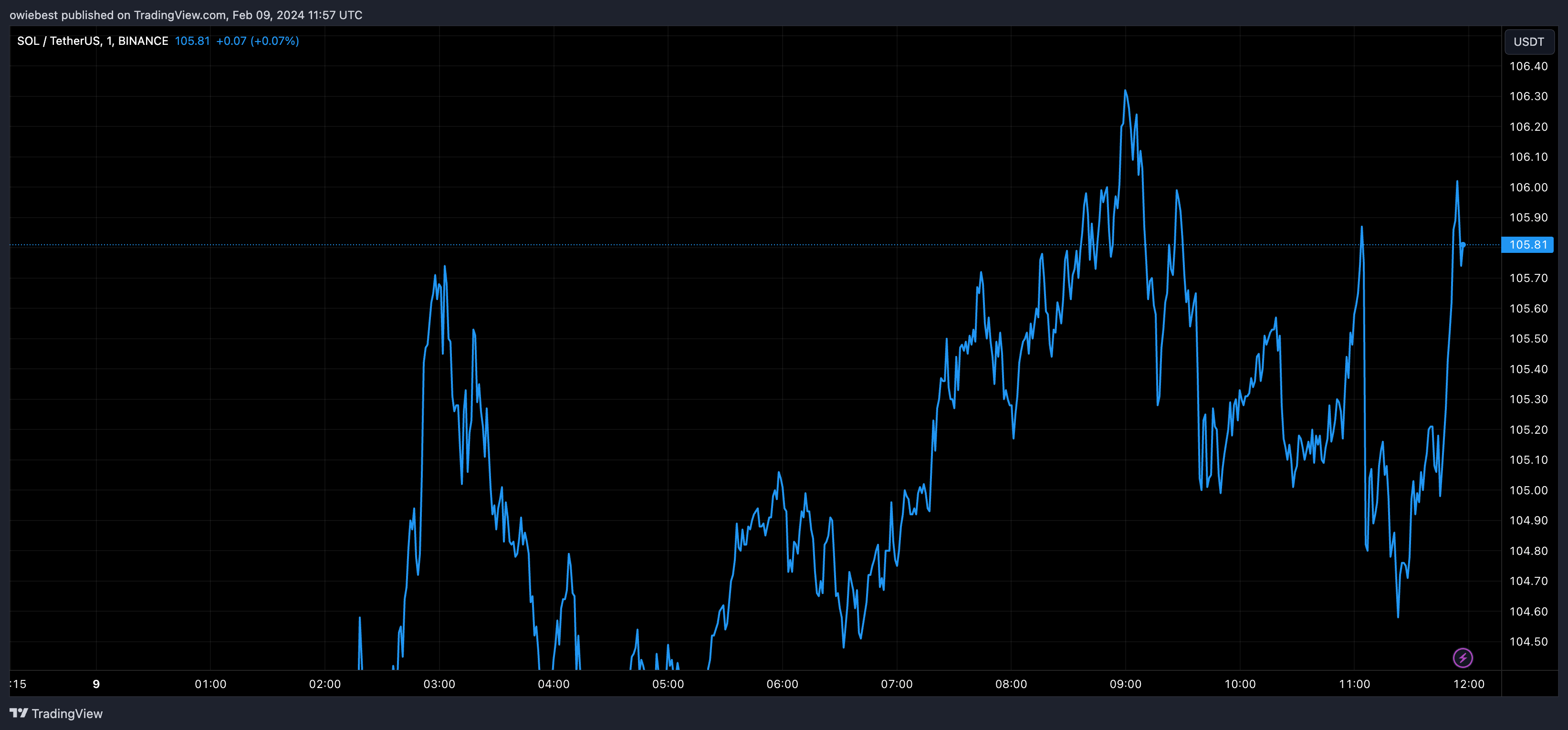
Task: Click the 01:00 time axis label
Action: point(210,684)
